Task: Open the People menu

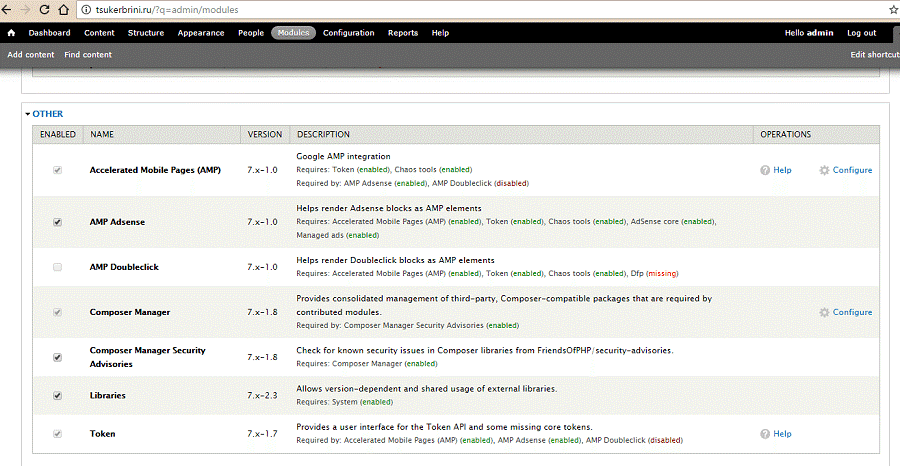Action: (x=251, y=33)
